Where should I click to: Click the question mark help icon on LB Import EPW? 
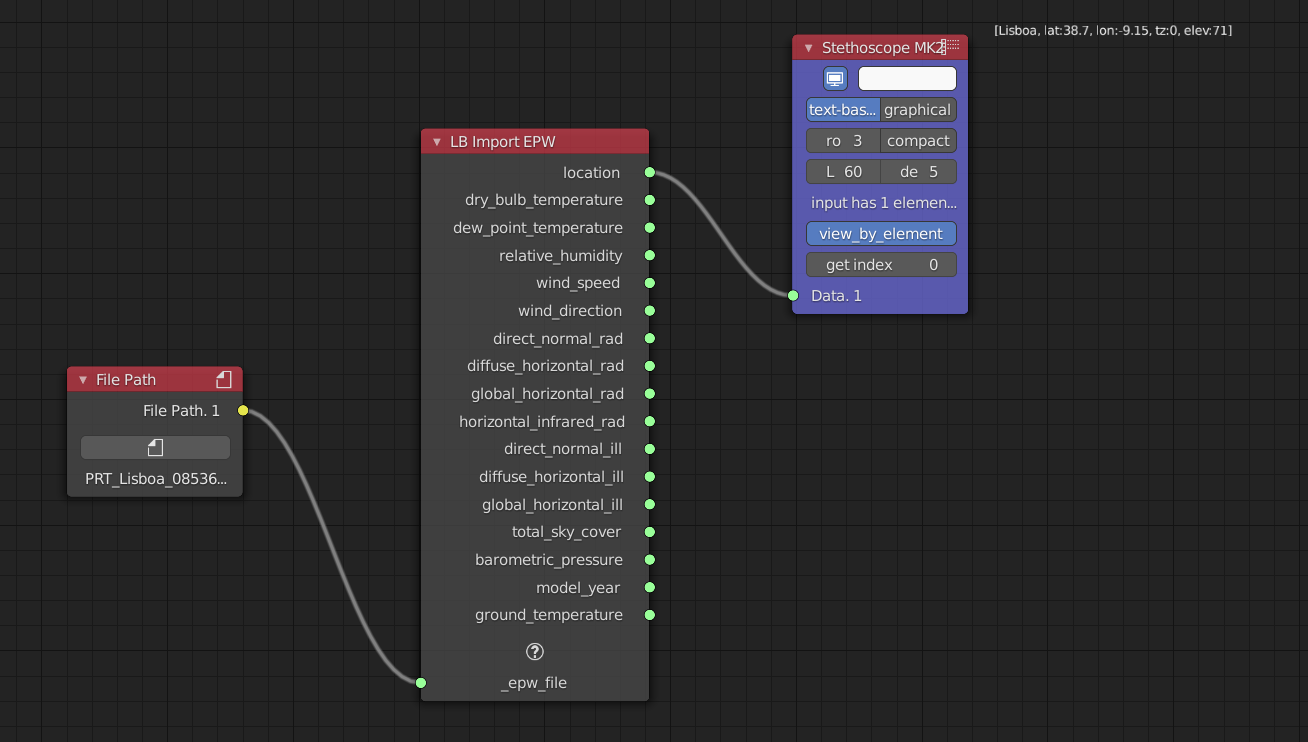click(534, 651)
